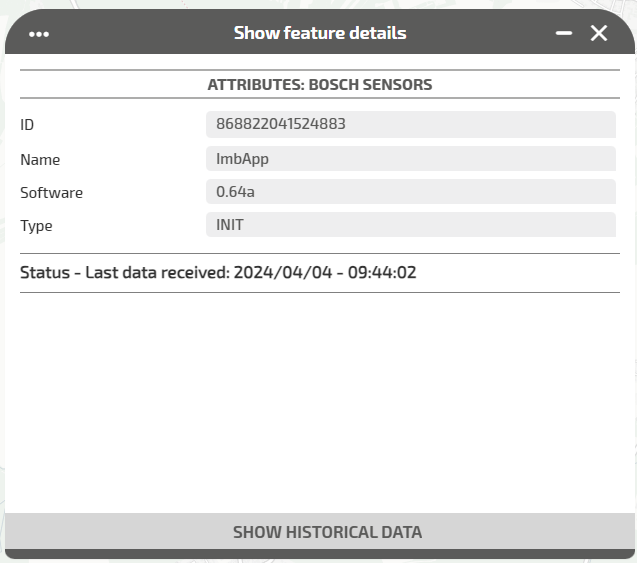Click the empty white area below Status
This screenshot has height=563, width=637.
(x=320, y=400)
